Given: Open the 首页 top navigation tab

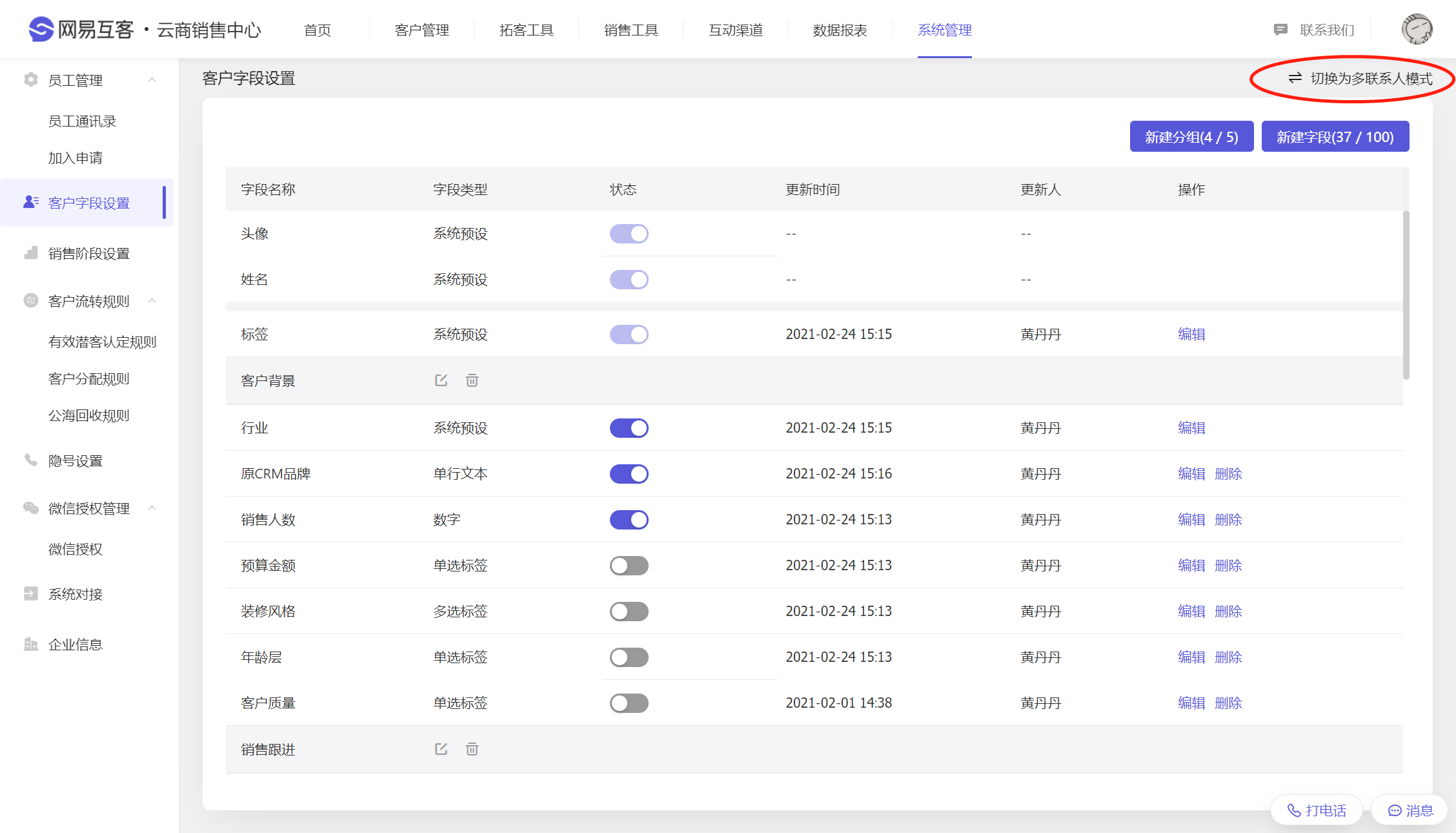Looking at the screenshot, I should [x=318, y=30].
